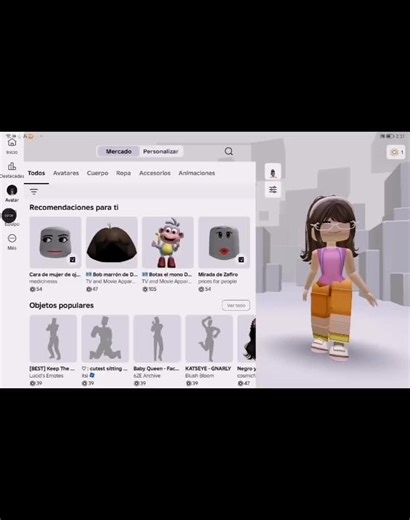Open Bob marrón hair thumbnail
410x520 pixels.
click(112, 242)
